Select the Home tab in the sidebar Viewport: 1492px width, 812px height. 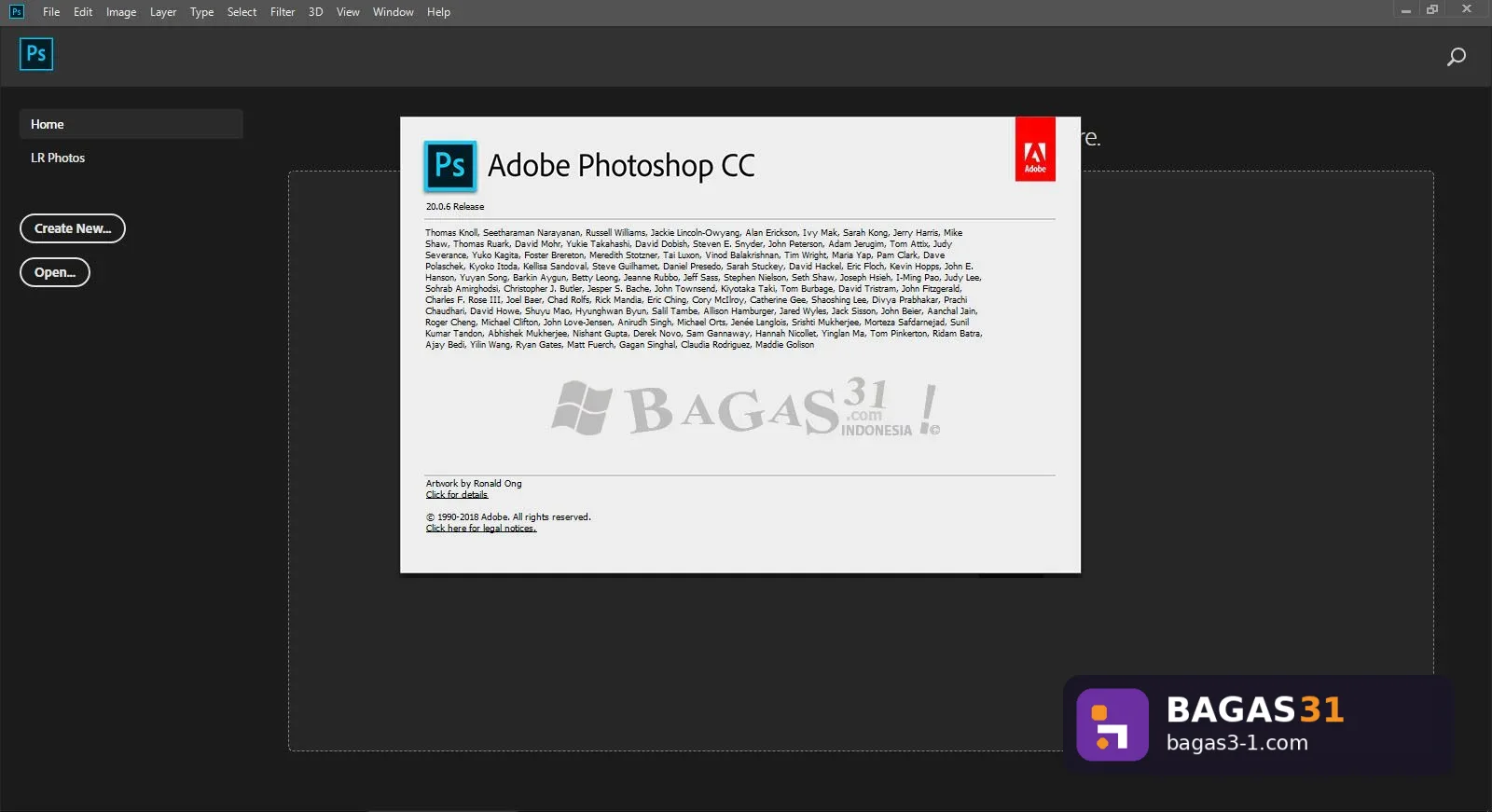point(131,124)
